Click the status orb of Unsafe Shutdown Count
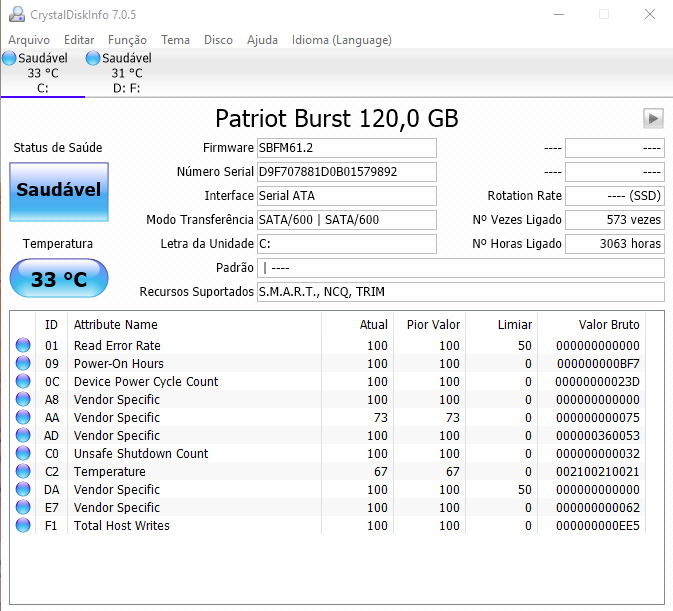673x611 pixels. [23, 454]
